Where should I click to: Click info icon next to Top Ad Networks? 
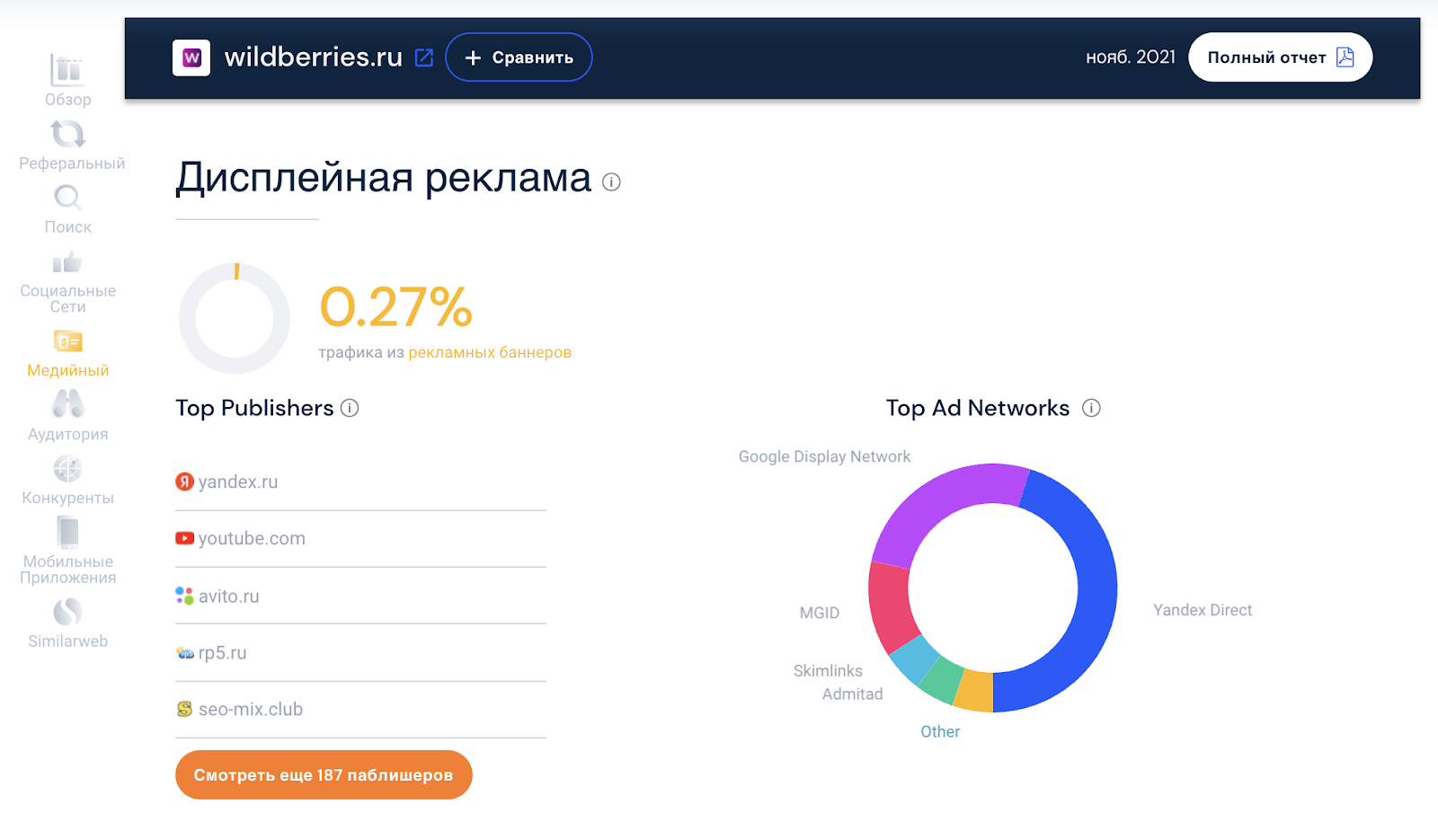(x=1091, y=408)
